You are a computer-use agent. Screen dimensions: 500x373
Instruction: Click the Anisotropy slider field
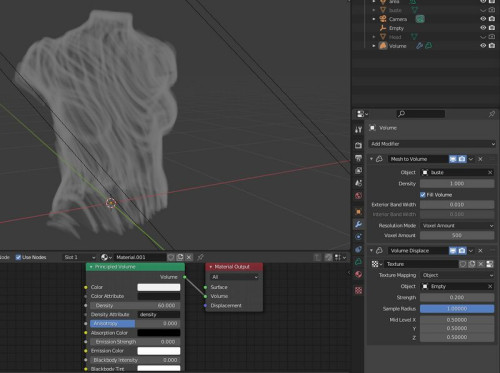[135, 323]
